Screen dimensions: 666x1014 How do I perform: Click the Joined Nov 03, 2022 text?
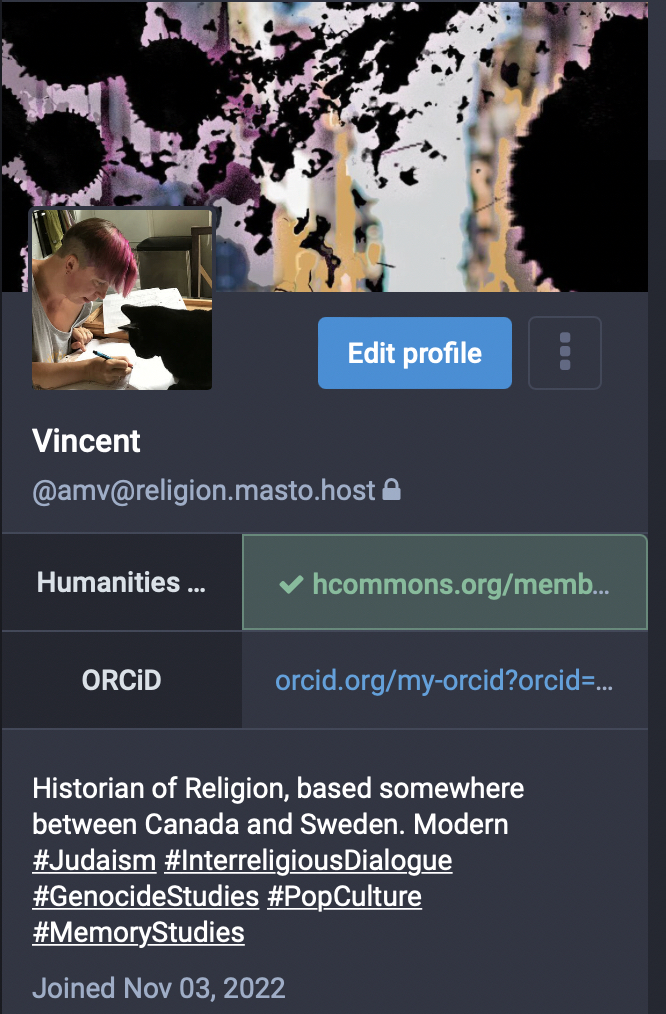[158, 988]
